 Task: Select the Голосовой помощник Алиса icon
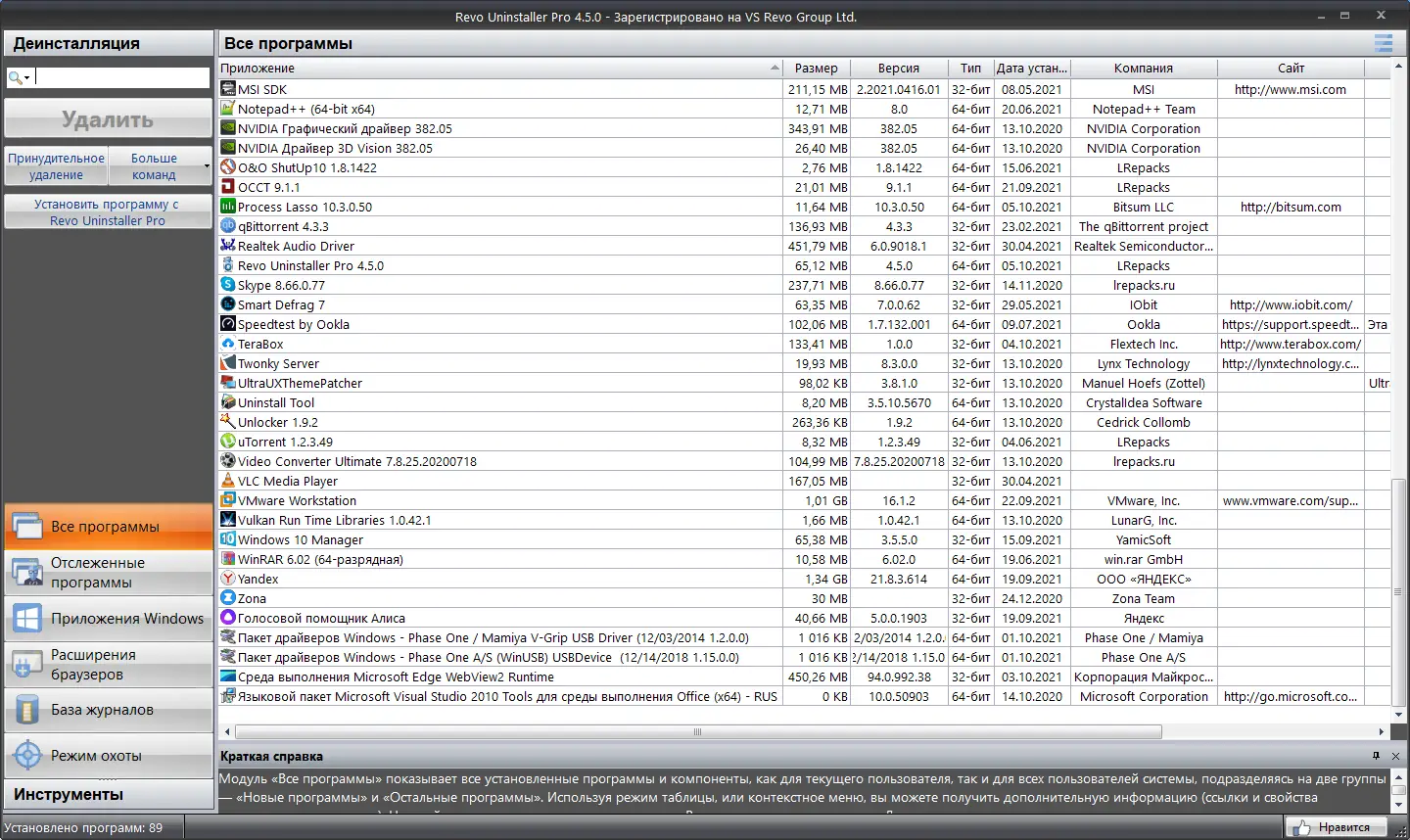point(228,618)
